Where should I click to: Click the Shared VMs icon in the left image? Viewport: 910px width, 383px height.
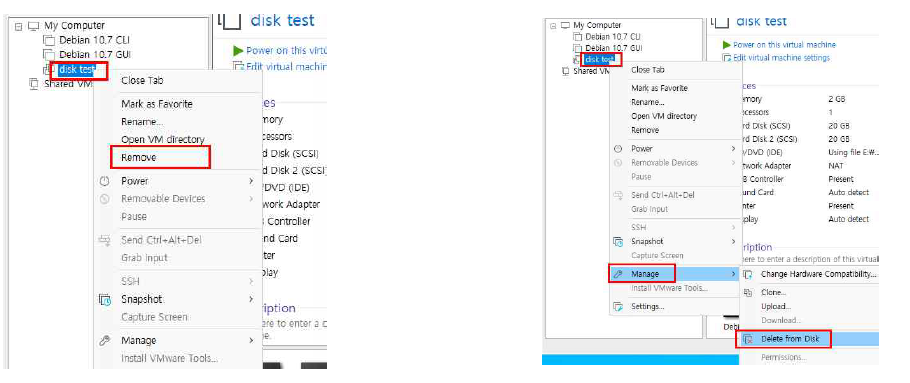click(34, 84)
